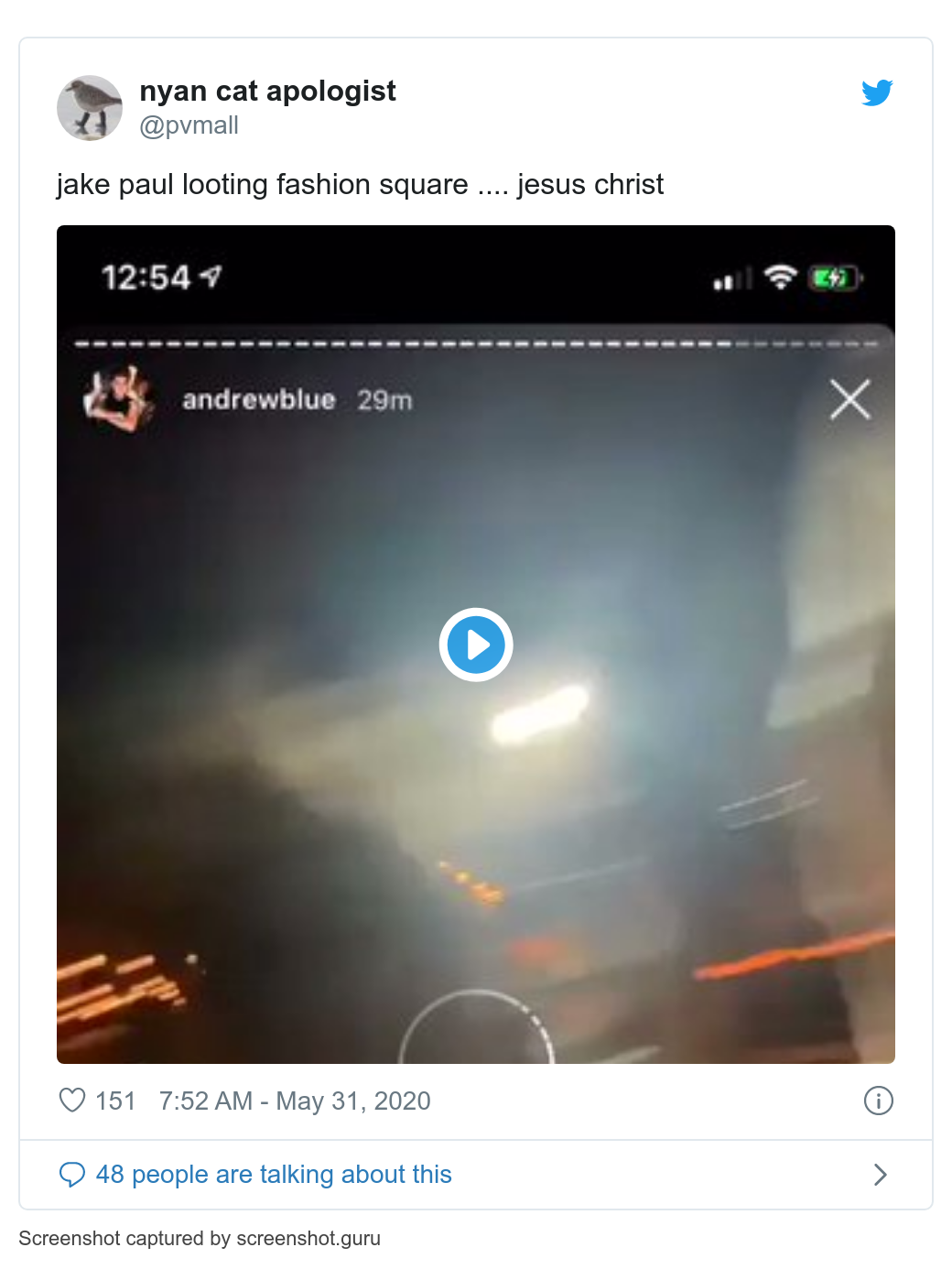The height and width of the screenshot is (1269, 952).
Task: Click the tweet timestamp 7:52 AM May 31, 2020
Action: click(295, 1101)
